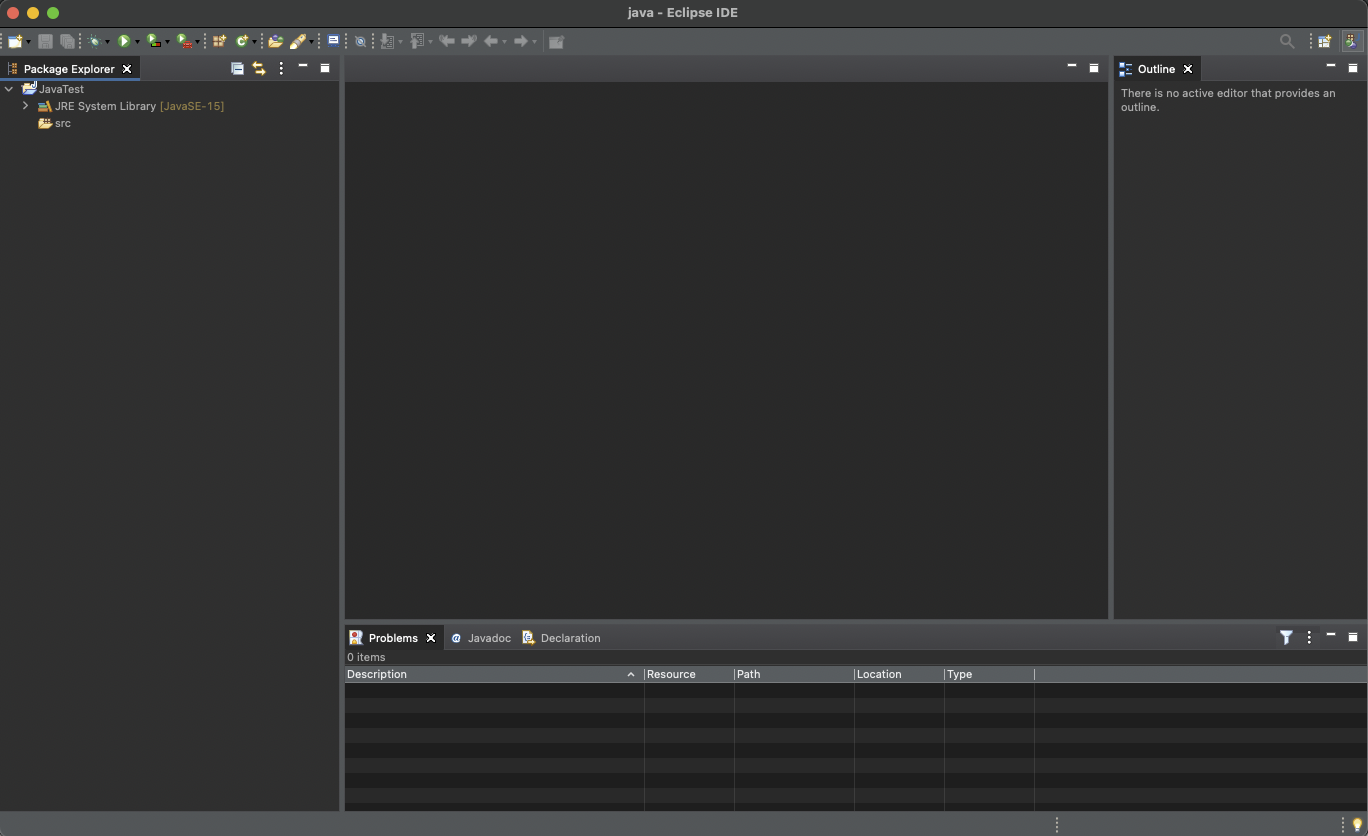
Task: Click the Open Type folder icon
Action: pos(275,41)
